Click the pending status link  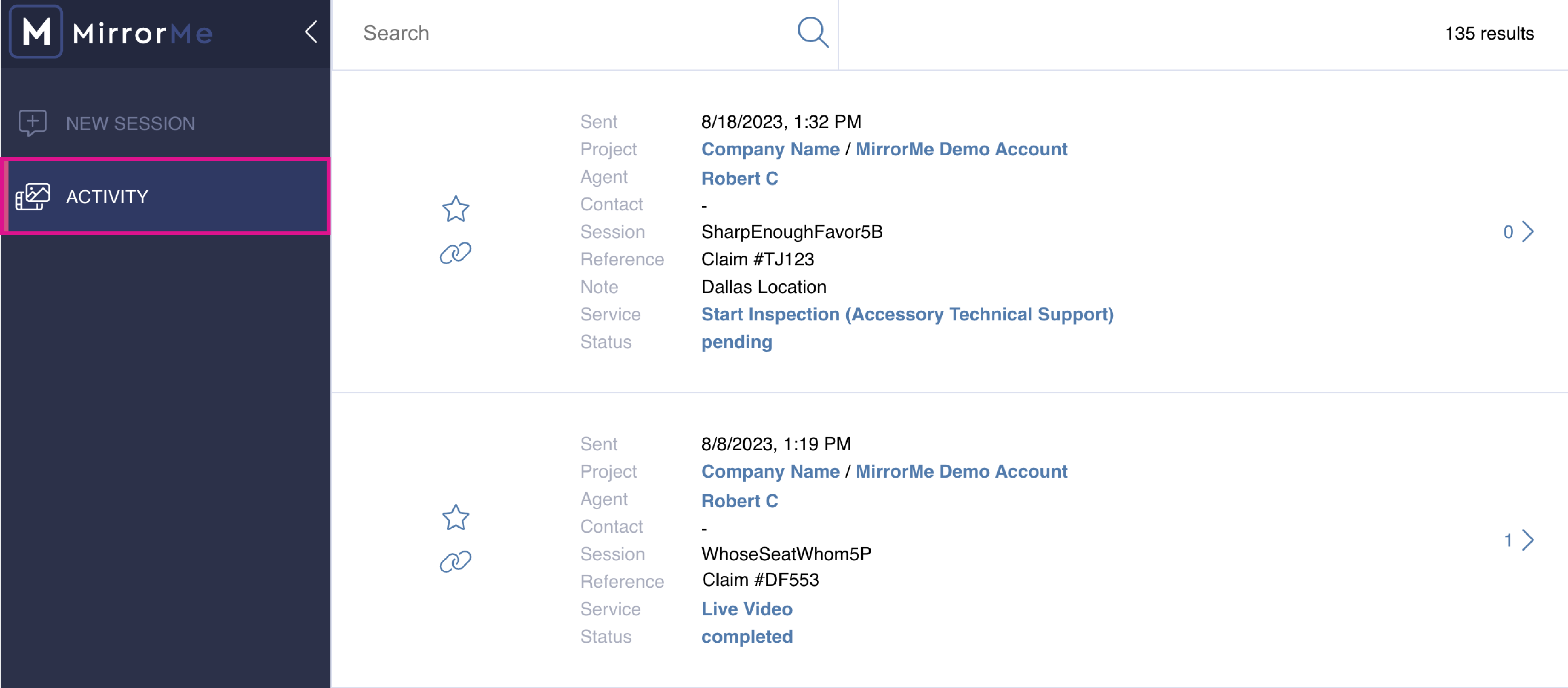point(737,342)
